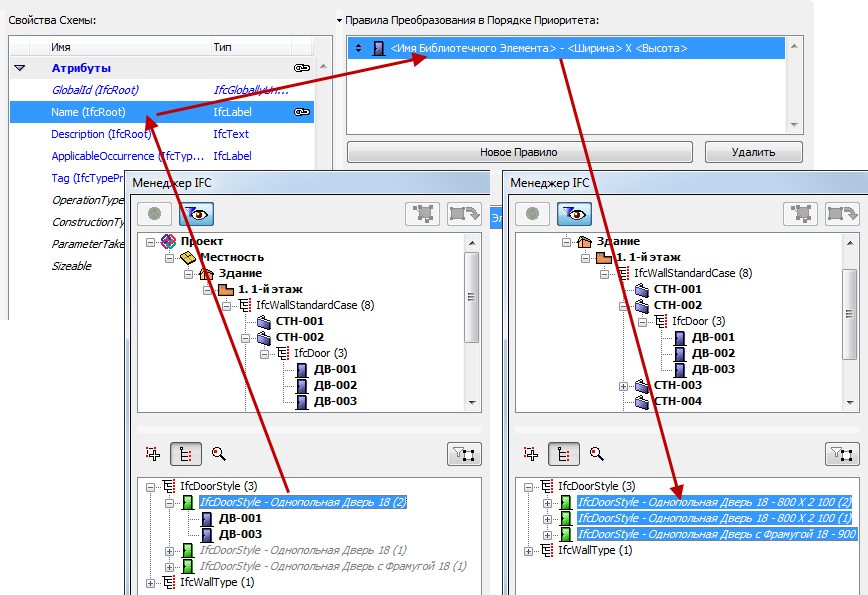
Task: Collapse IfcDoorStyle (3) in right list
Action: (x=529, y=487)
